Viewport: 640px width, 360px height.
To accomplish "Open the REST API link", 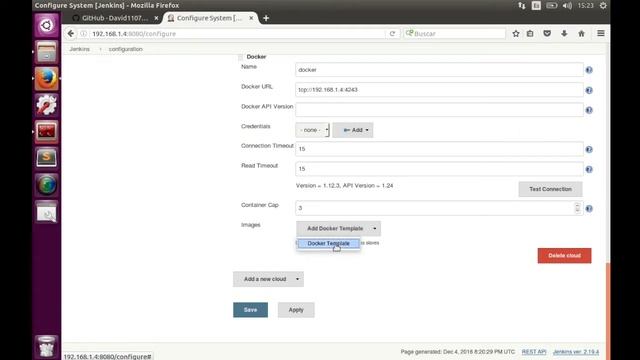I will pos(534,352).
